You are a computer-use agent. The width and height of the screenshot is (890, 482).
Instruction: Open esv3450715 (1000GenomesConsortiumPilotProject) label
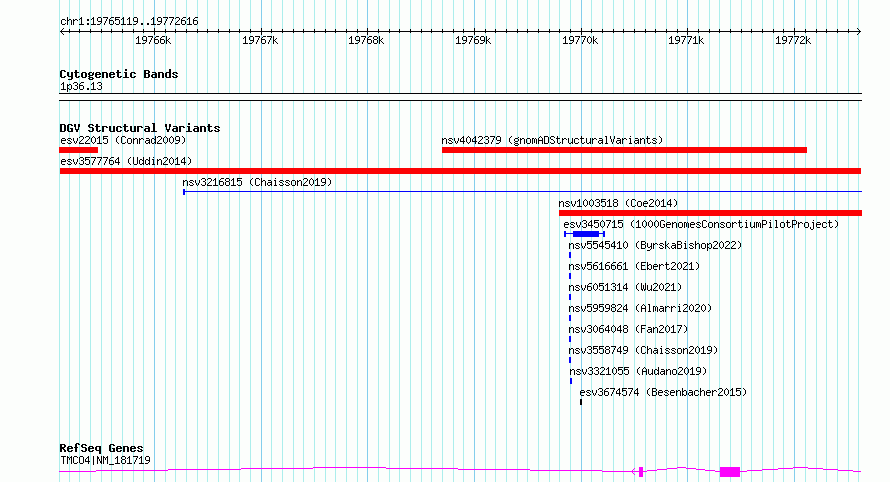pos(701,224)
